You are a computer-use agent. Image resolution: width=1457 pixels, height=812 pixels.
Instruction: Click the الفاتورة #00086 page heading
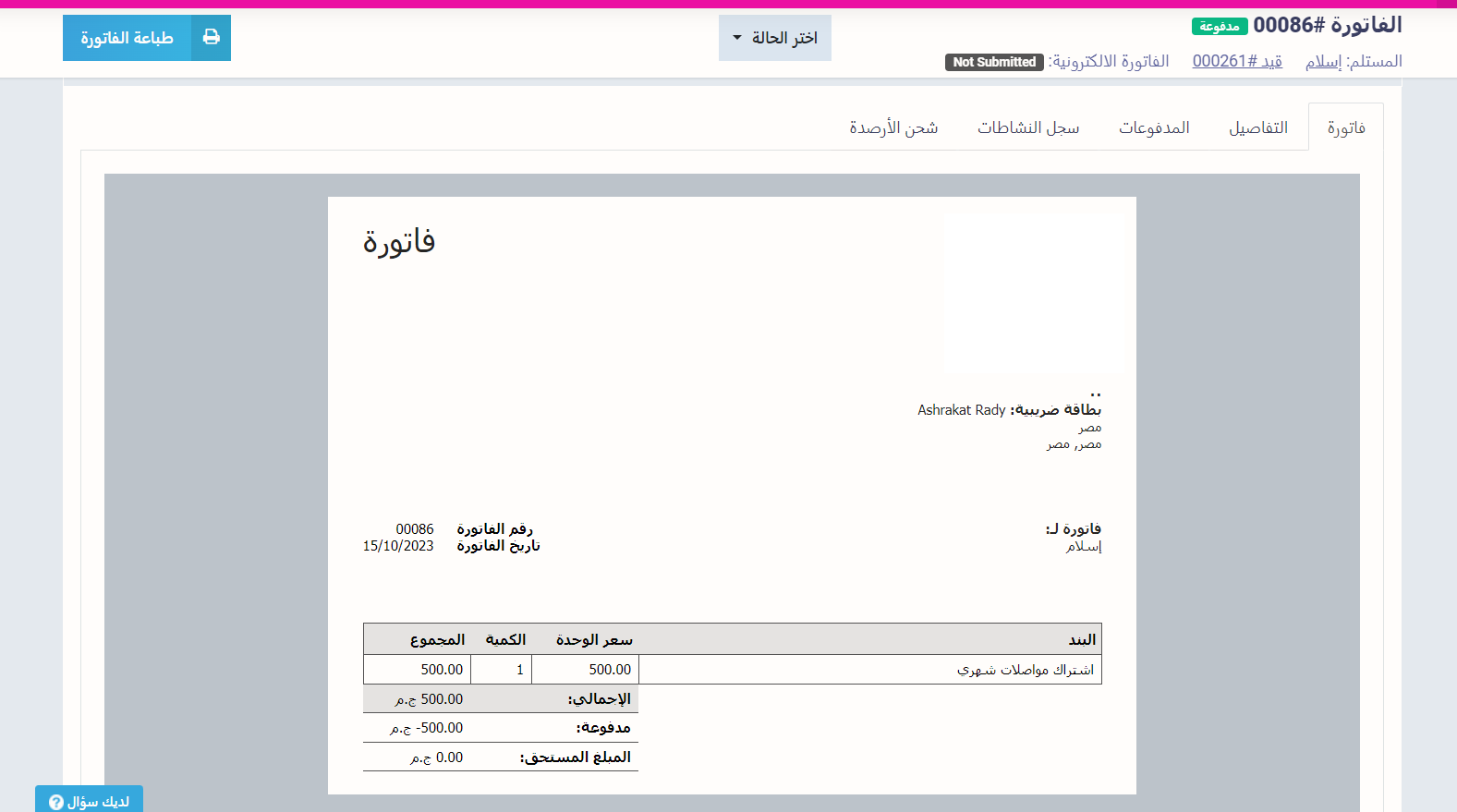pos(1327,25)
